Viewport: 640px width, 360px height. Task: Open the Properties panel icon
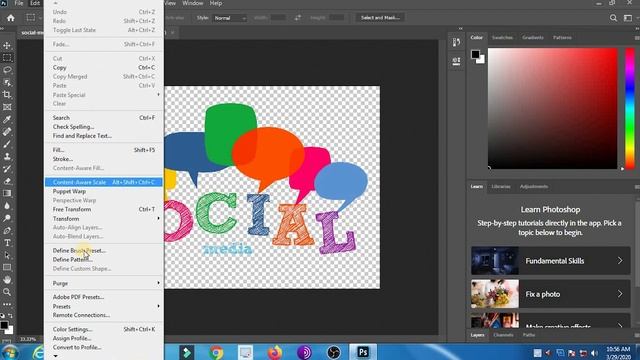[456, 61]
